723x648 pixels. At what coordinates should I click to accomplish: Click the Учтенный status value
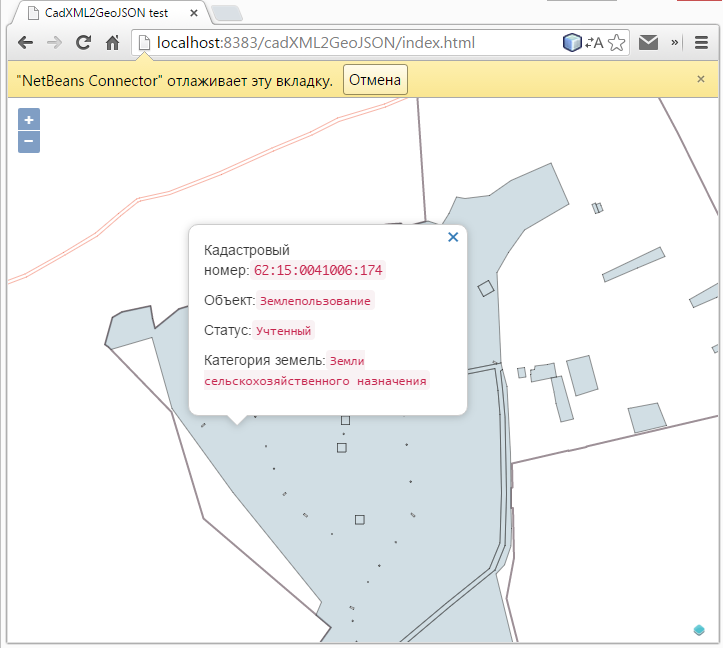pos(284,331)
